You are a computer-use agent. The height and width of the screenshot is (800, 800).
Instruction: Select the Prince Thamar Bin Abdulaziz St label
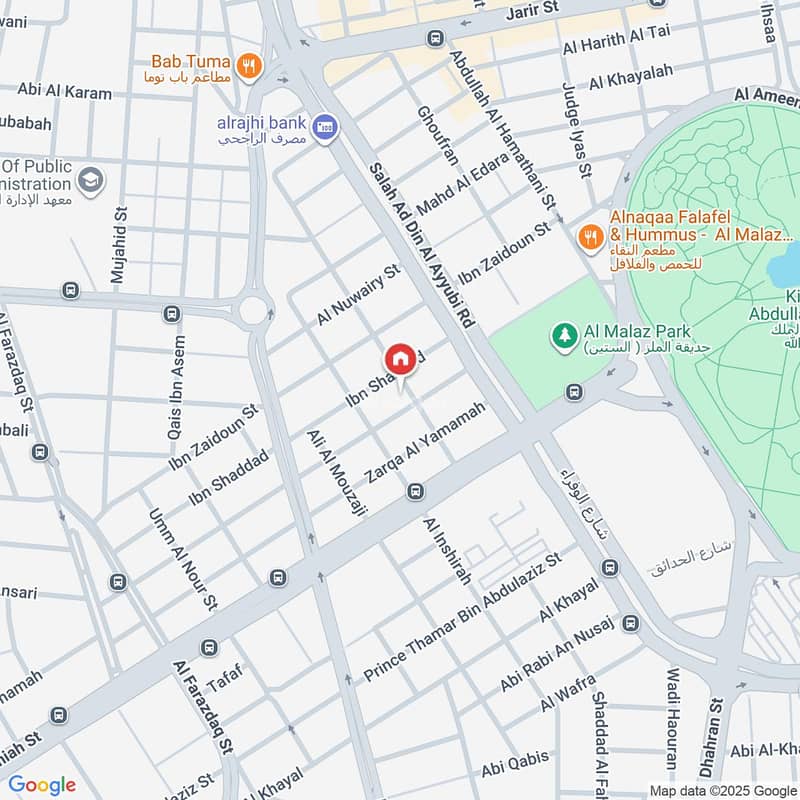[x=463, y=616]
